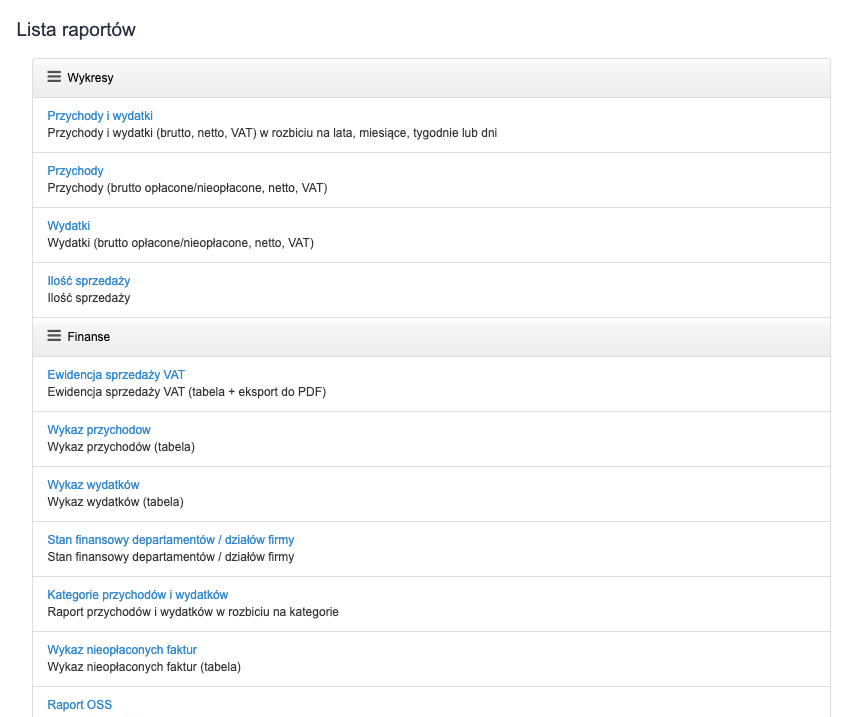Image resolution: width=853 pixels, height=717 pixels.
Task: Open Stan finansowy departamentów link
Action: tap(170, 540)
